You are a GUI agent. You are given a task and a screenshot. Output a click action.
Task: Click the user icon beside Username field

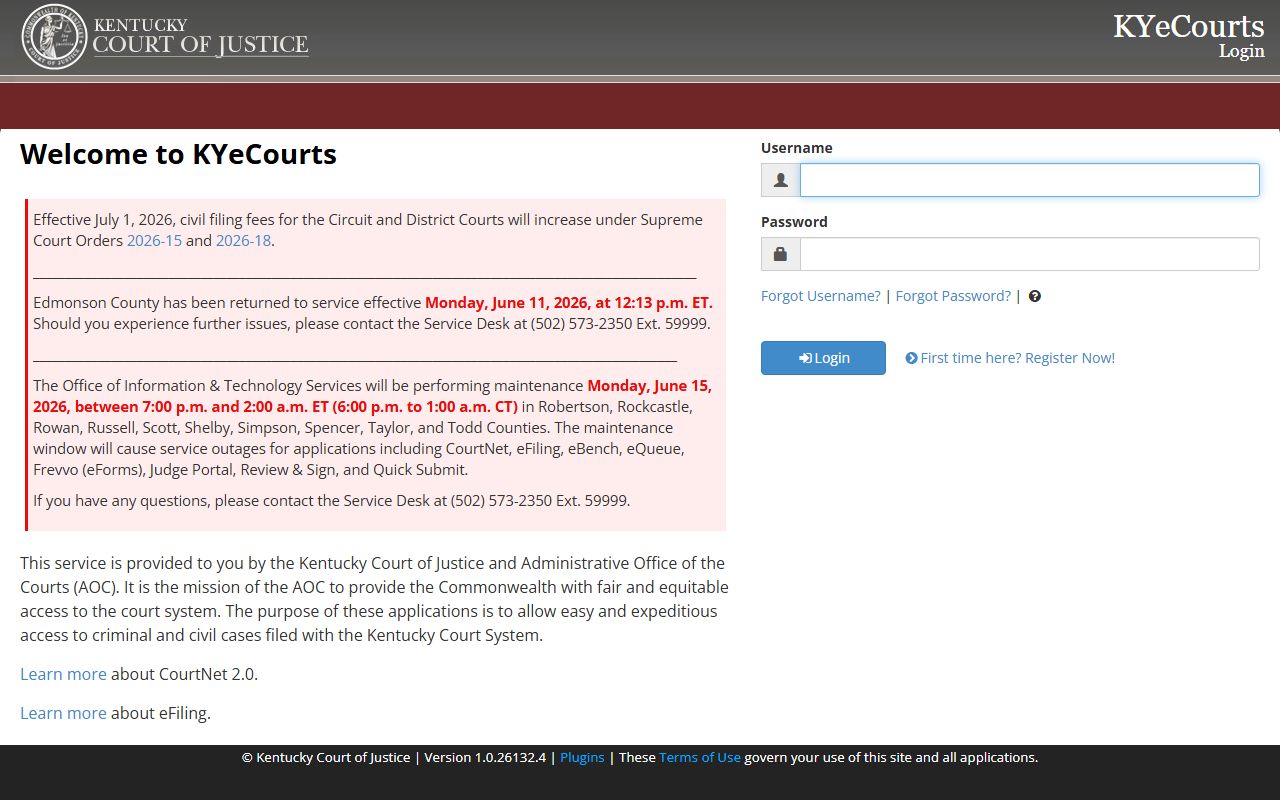(781, 180)
